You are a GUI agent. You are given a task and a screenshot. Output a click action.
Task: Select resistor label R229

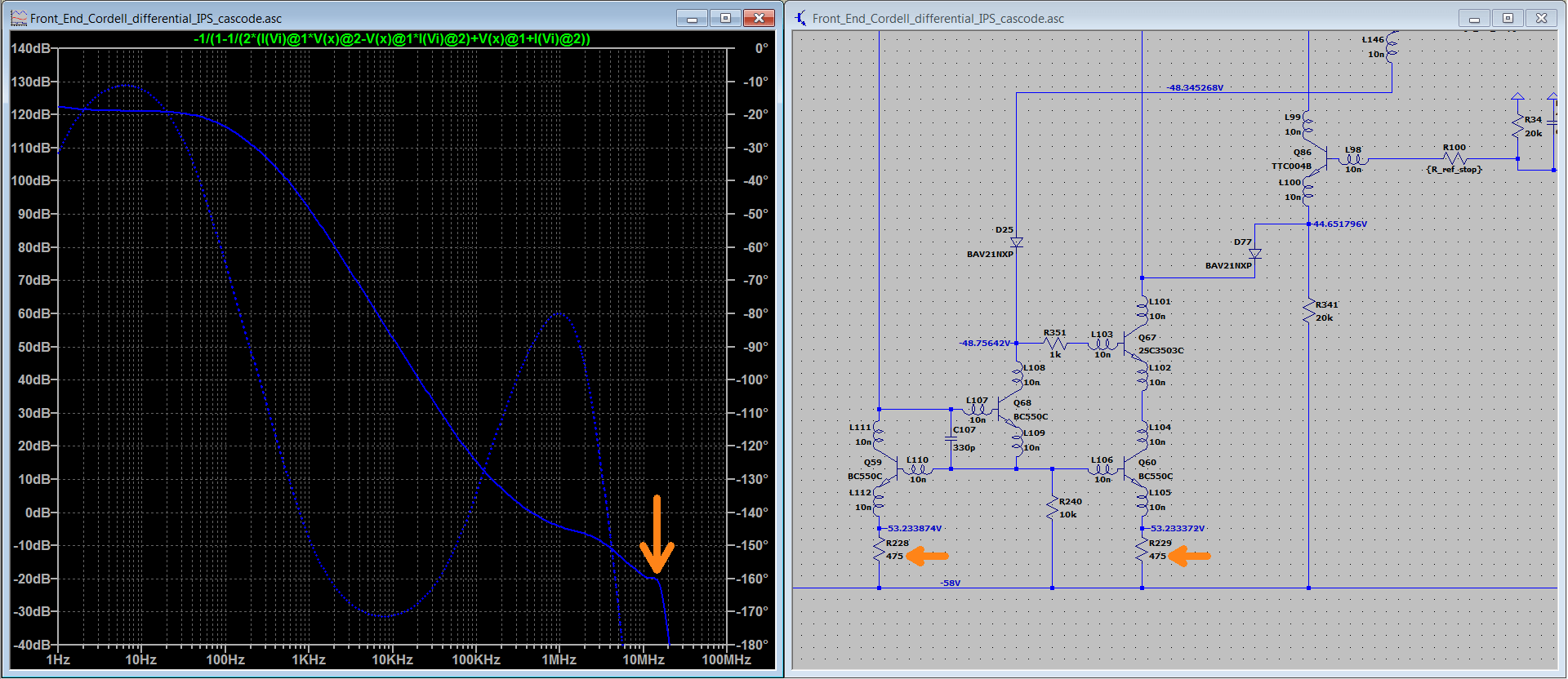pos(1160,543)
